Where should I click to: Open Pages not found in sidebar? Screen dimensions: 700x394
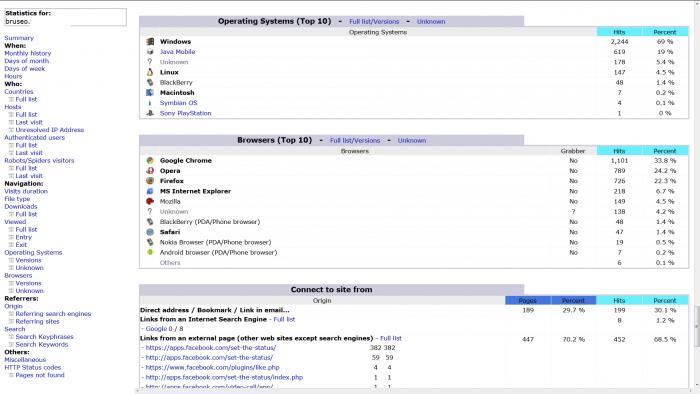point(40,375)
